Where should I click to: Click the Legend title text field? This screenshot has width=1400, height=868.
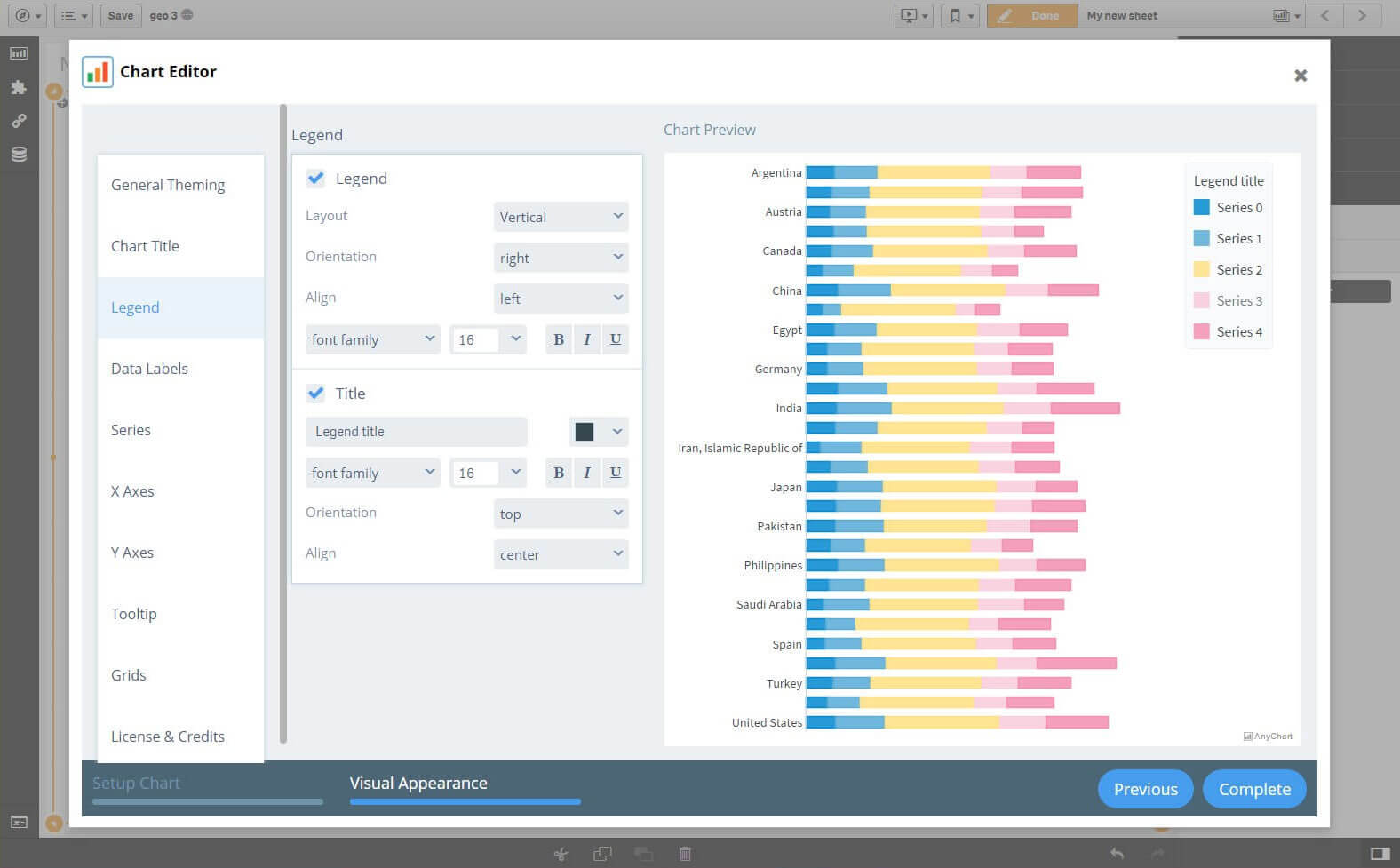(x=416, y=432)
